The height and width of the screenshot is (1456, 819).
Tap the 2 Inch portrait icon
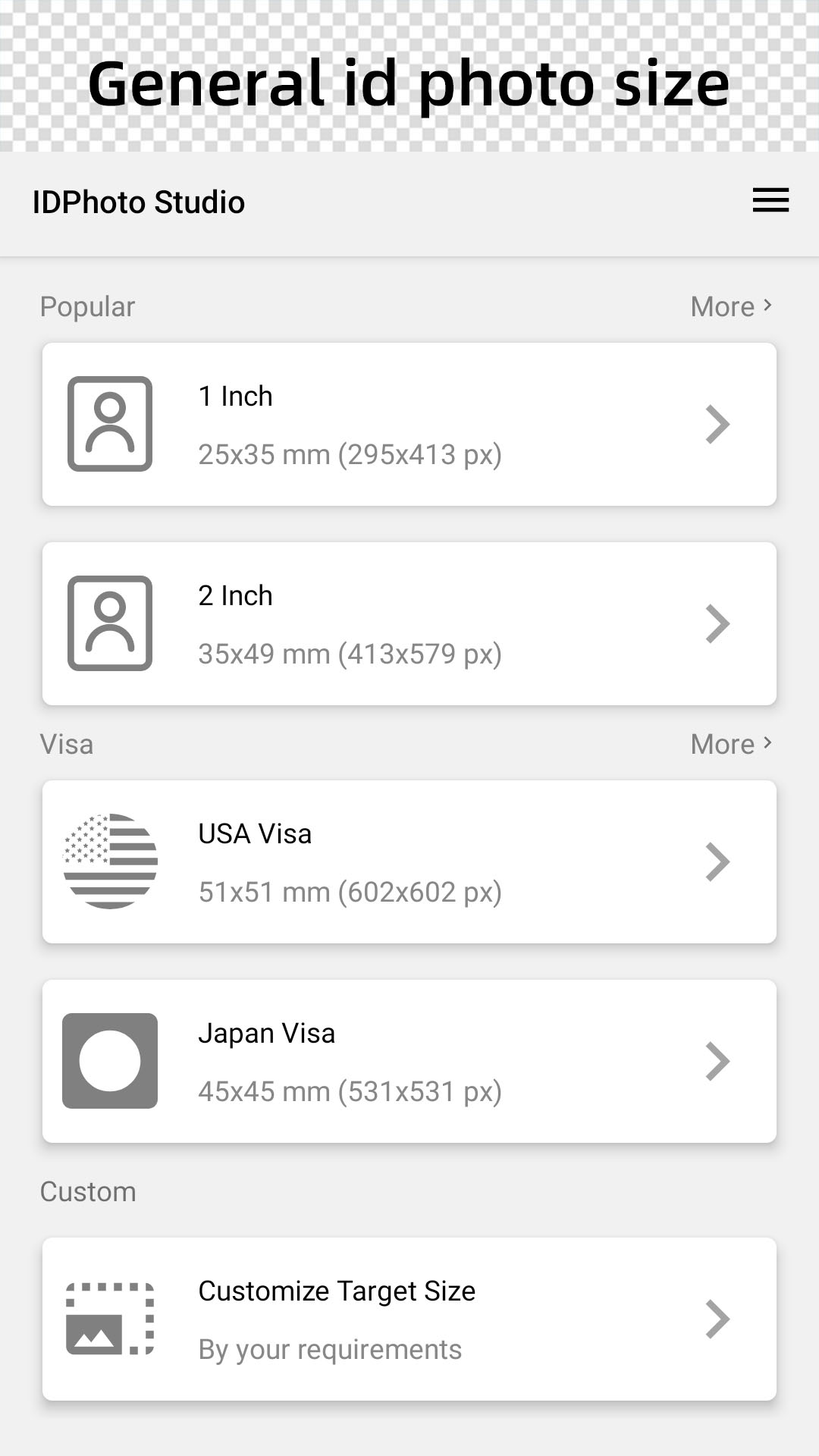(110, 623)
